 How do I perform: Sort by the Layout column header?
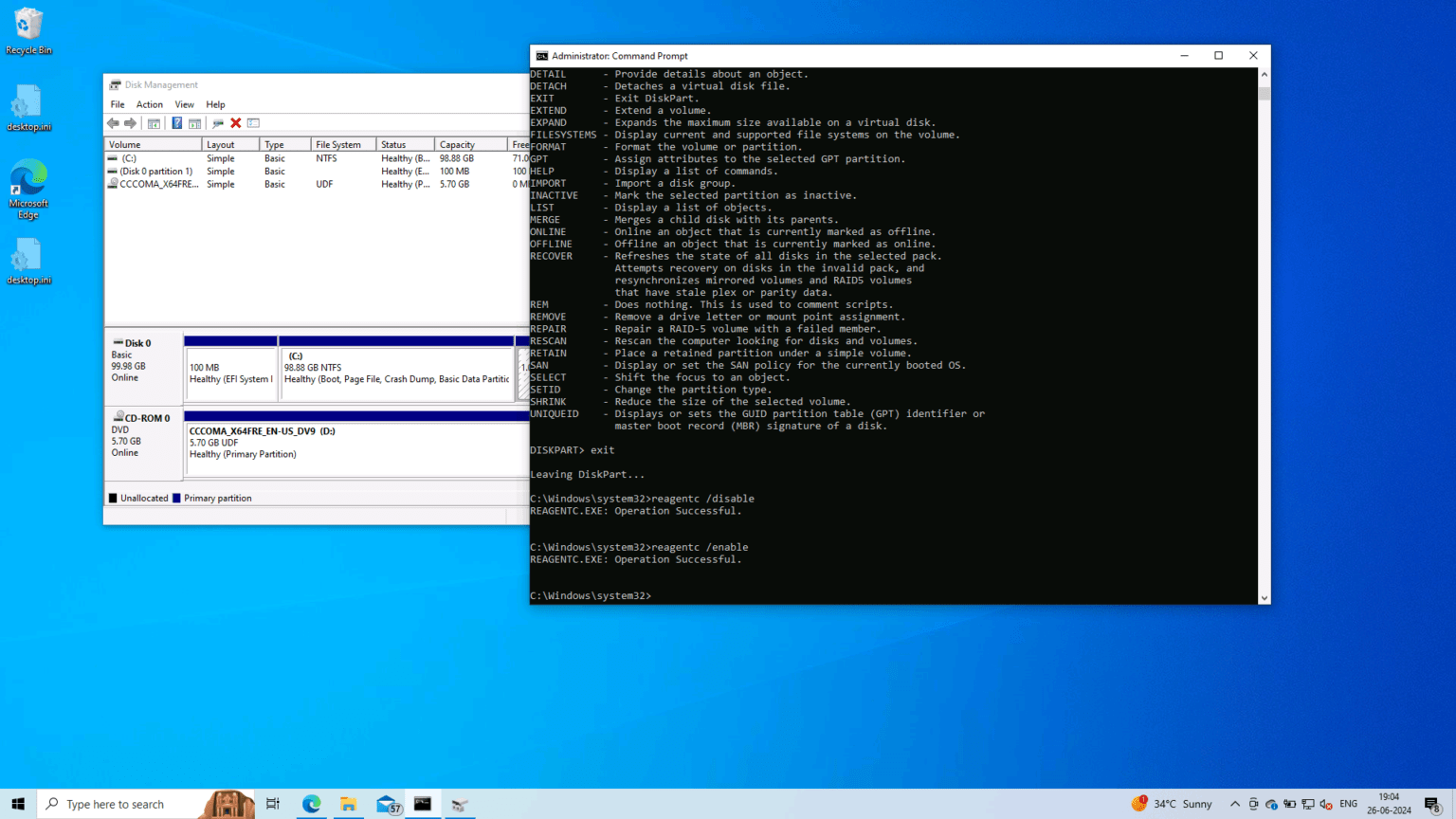click(230, 145)
